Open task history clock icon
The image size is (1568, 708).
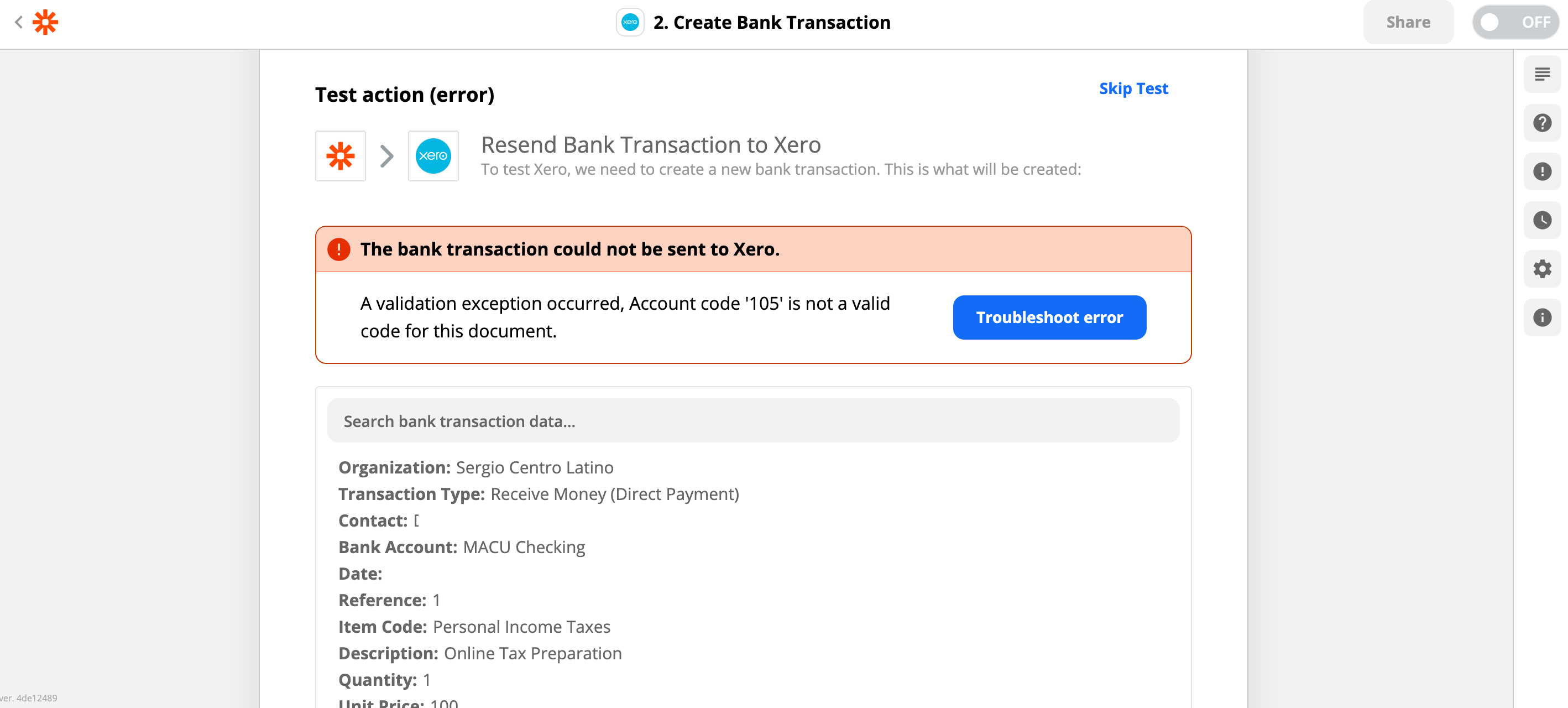tap(1542, 220)
